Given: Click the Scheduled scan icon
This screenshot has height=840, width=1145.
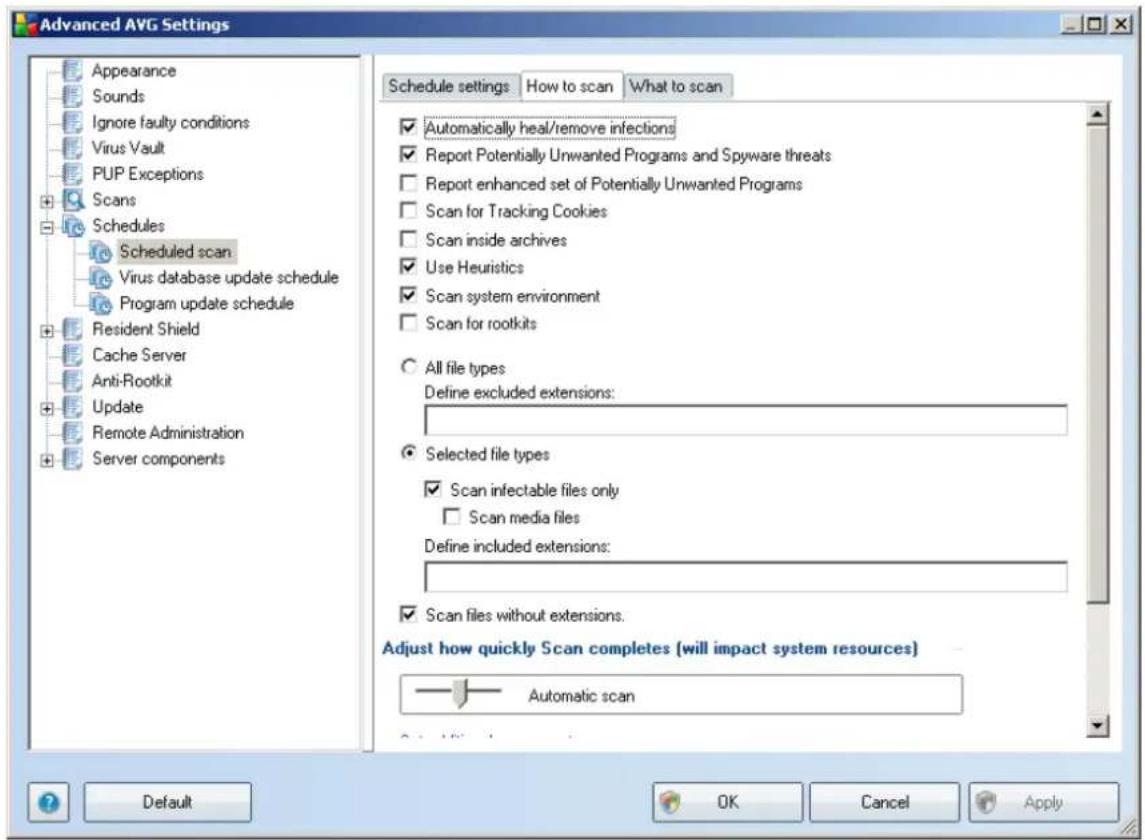Looking at the screenshot, I should (x=100, y=252).
